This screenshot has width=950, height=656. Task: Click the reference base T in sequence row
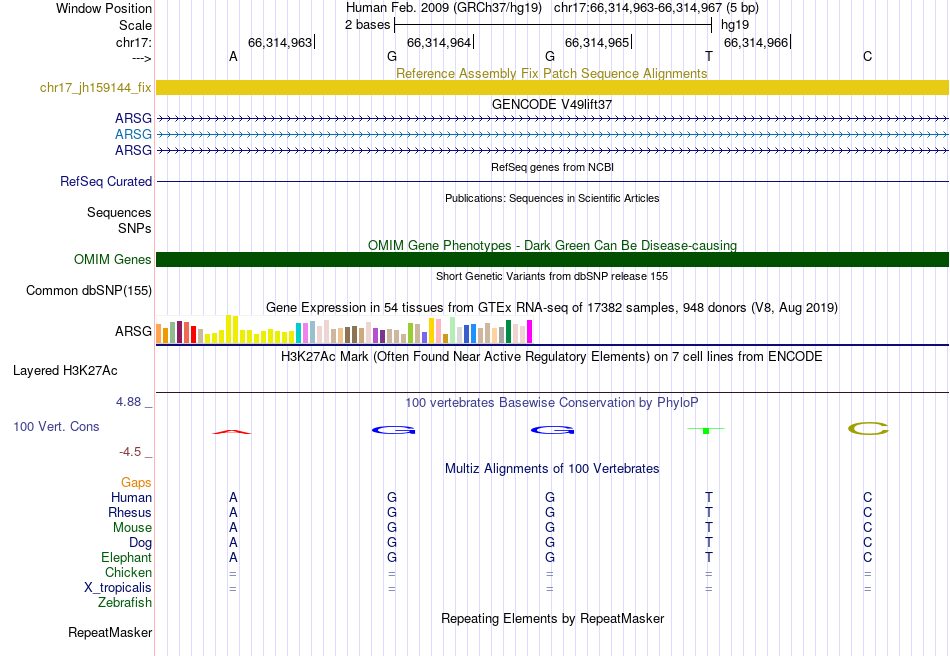(709, 56)
